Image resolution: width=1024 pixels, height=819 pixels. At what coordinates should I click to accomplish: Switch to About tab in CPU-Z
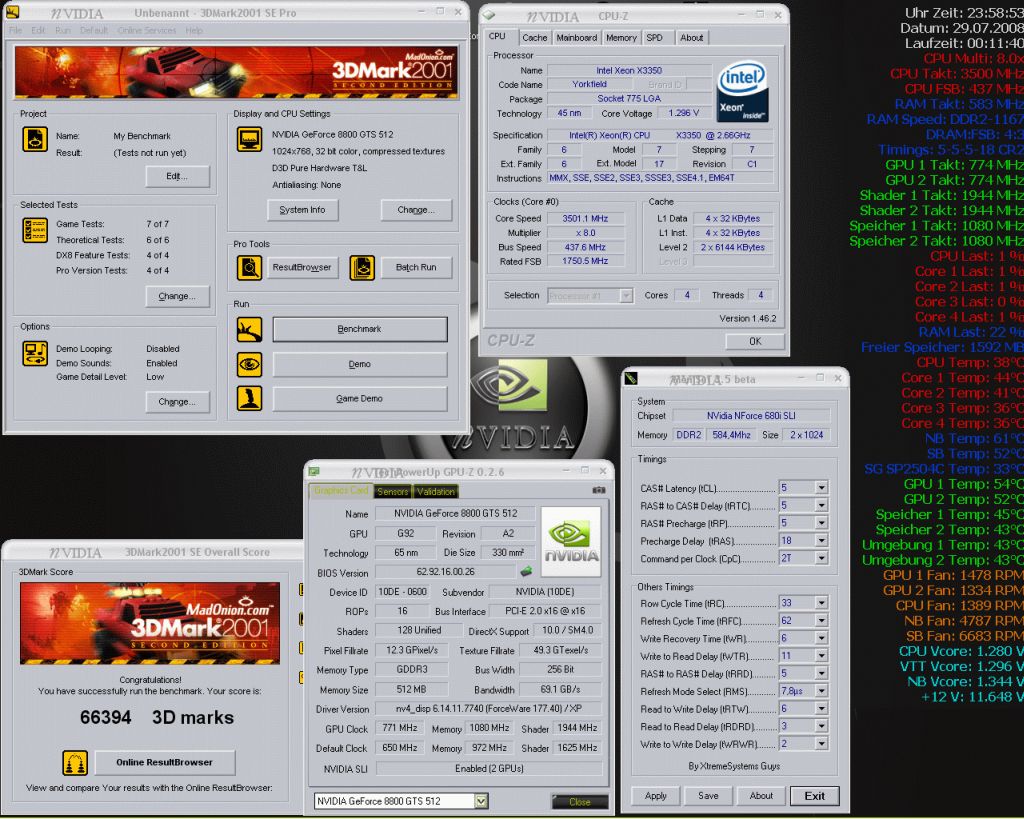692,38
